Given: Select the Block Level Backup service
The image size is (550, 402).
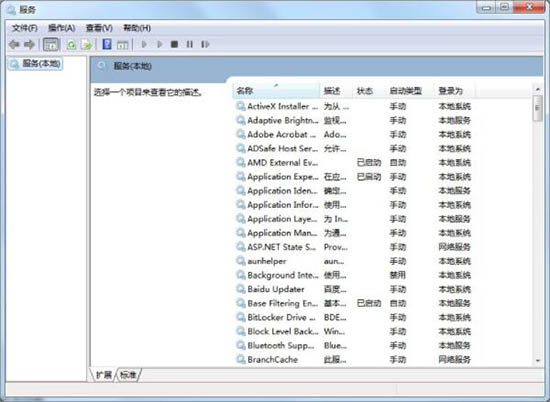Looking at the screenshot, I should tap(354, 331).
